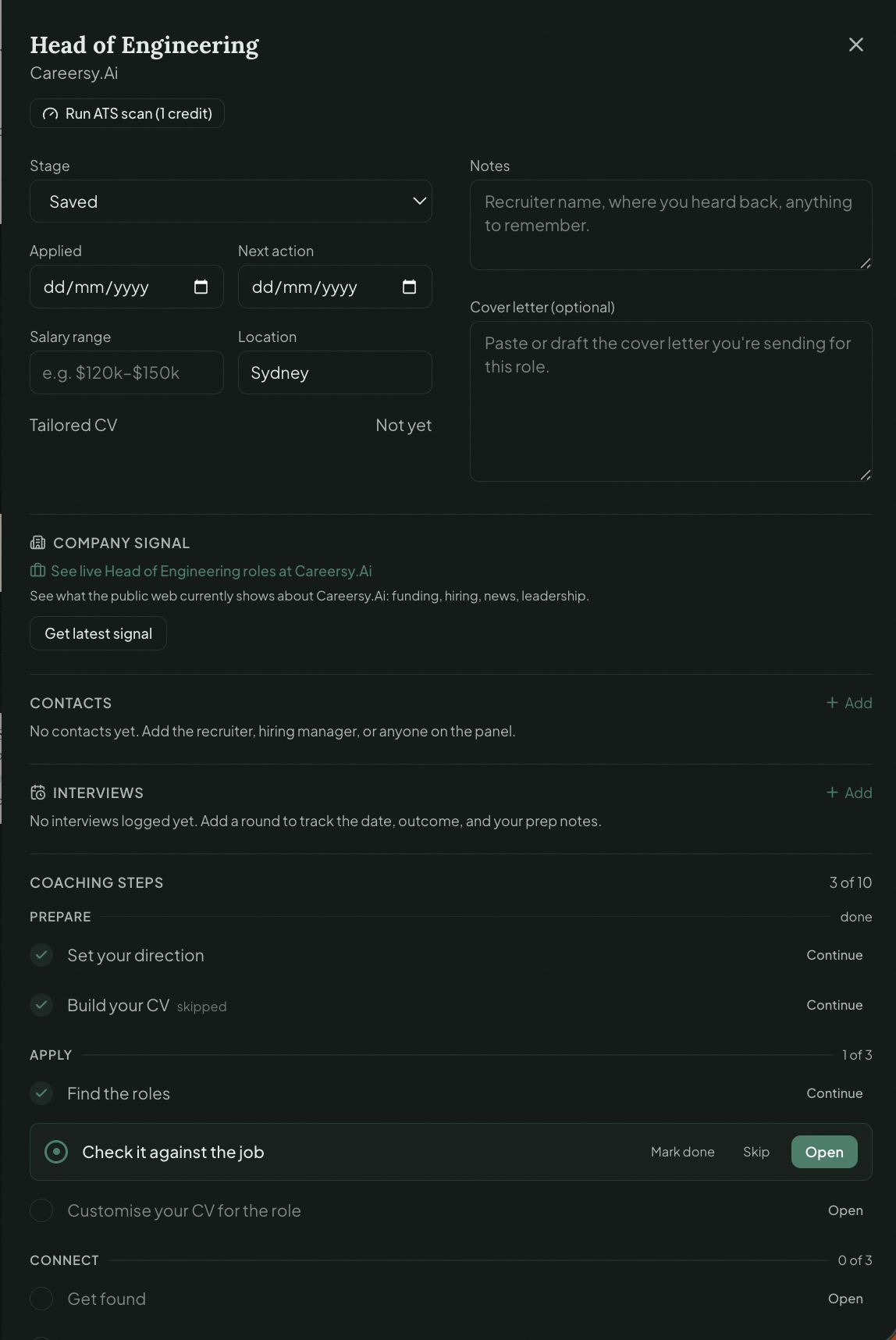This screenshot has height=1340, width=896.
Task: Click the Prepare section 'done' status
Action: click(856, 917)
